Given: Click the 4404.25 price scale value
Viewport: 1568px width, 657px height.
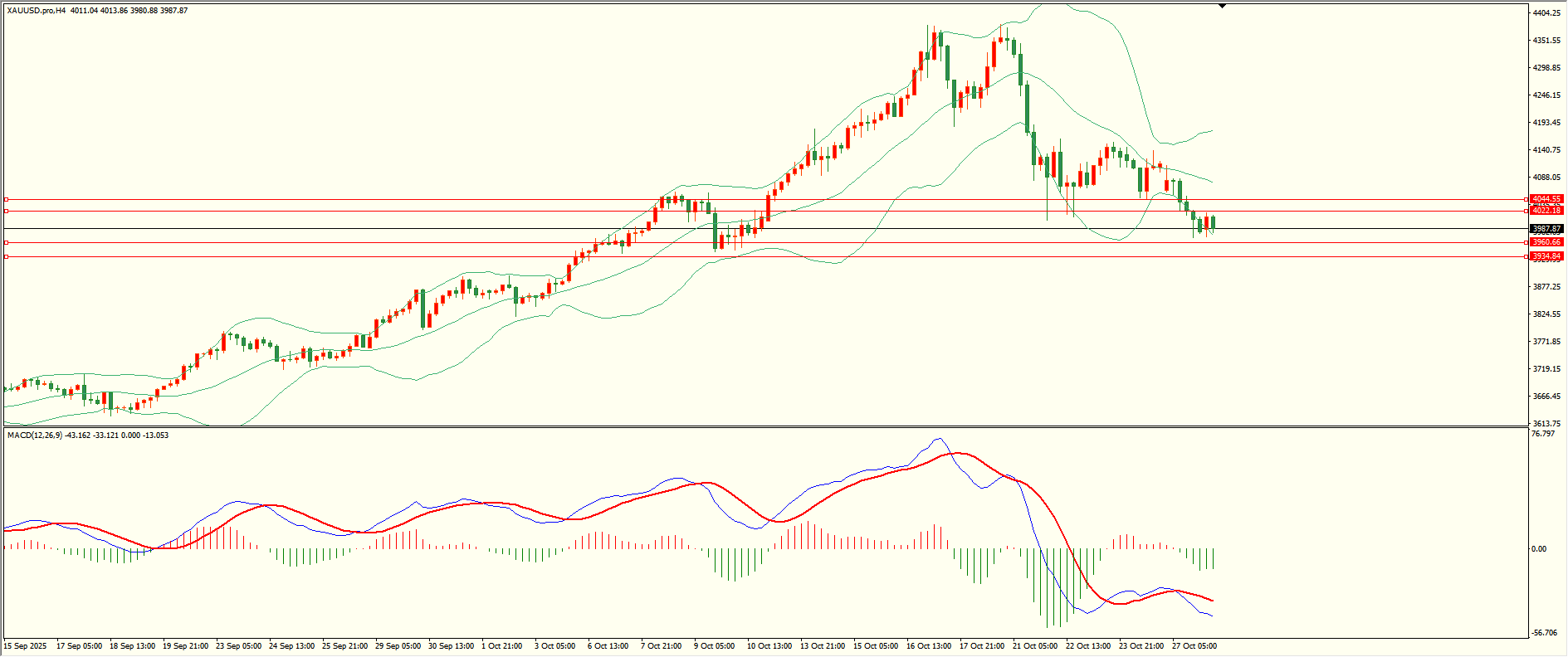Looking at the screenshot, I should [x=1547, y=13].
